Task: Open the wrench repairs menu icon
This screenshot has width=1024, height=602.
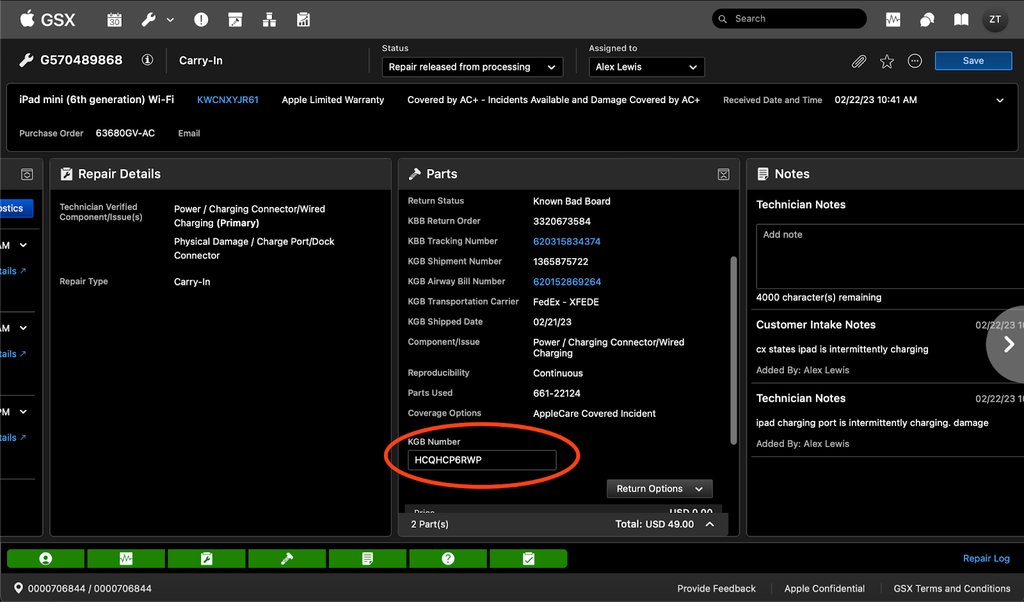Action: tap(149, 20)
